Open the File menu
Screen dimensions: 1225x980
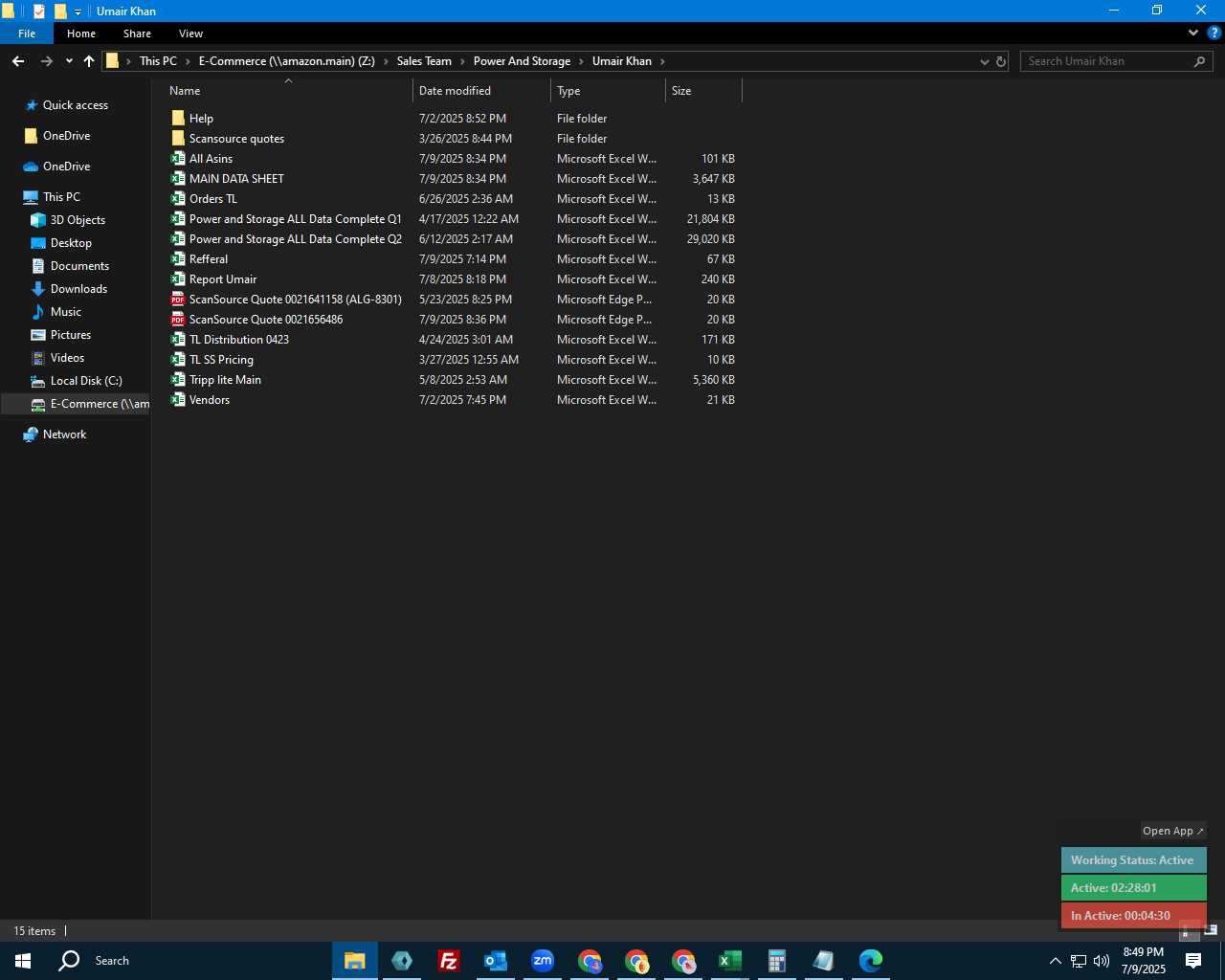tap(27, 33)
